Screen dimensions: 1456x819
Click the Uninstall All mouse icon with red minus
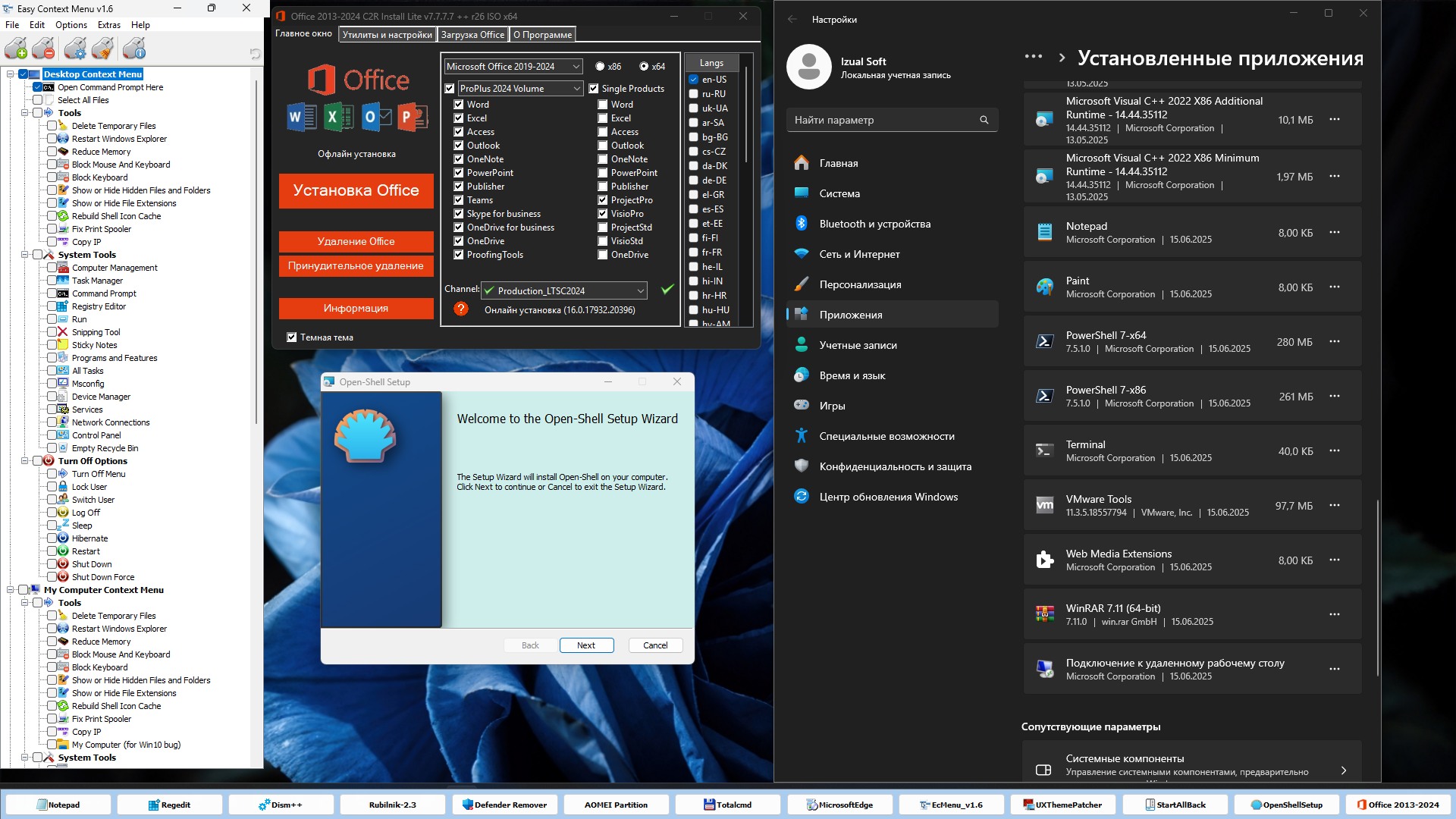click(44, 49)
